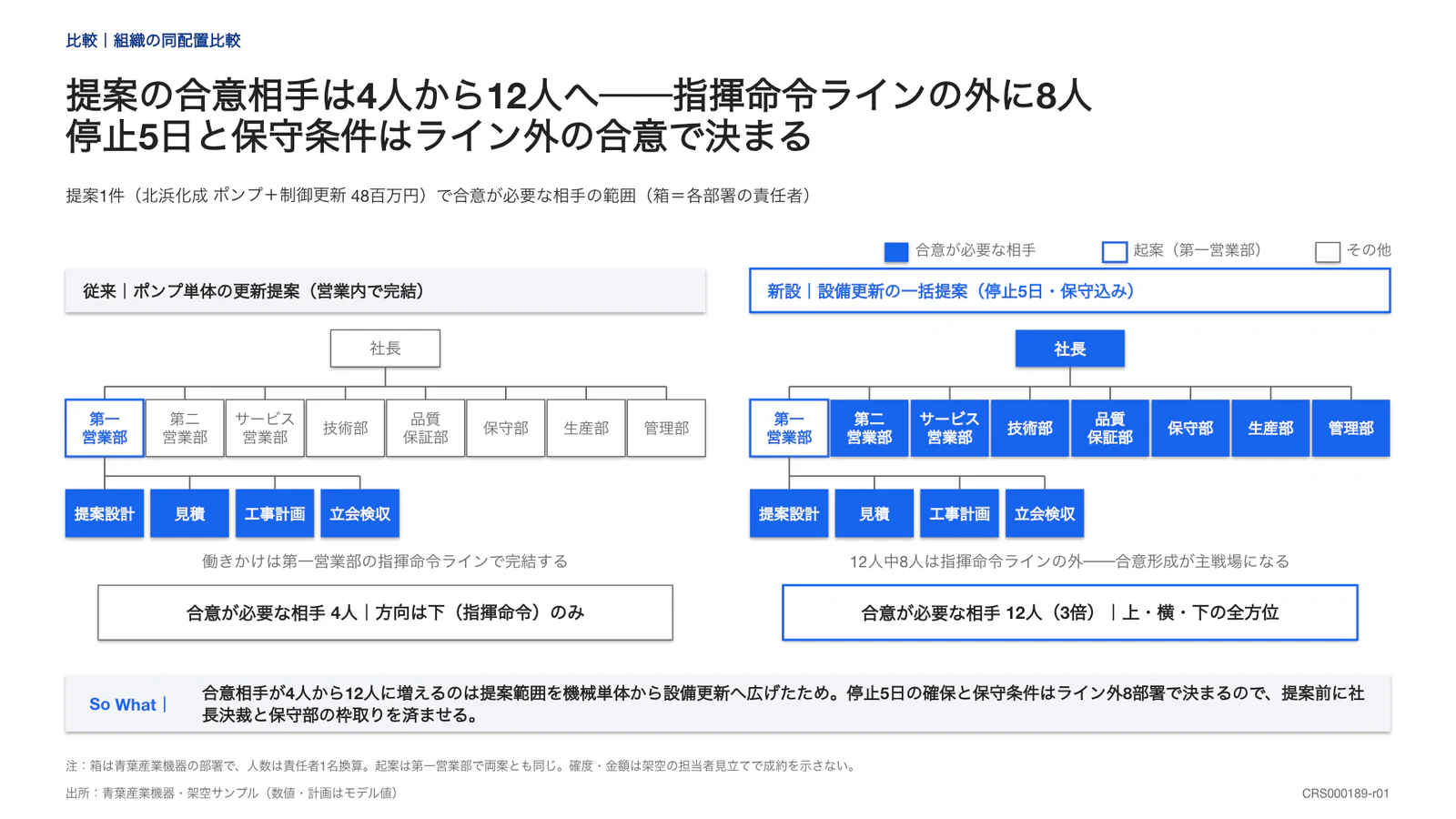Image resolution: width=1456 pixels, height=819 pixels.
Task: Click the caption 働きかけは第一営業部の指揮命令ラインで完結する
Action: [385, 561]
